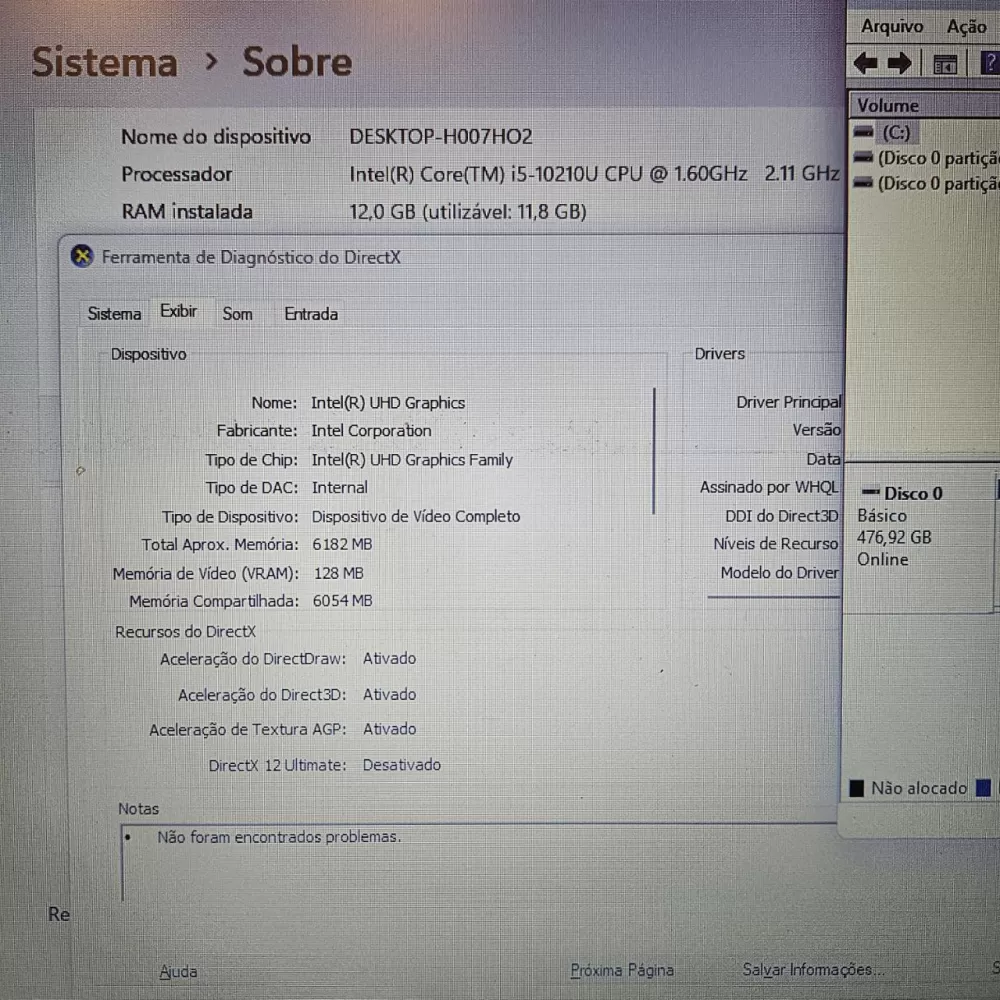Click the Sistema breadcrumb link
Screen dimensions: 1000x1000
[105, 62]
